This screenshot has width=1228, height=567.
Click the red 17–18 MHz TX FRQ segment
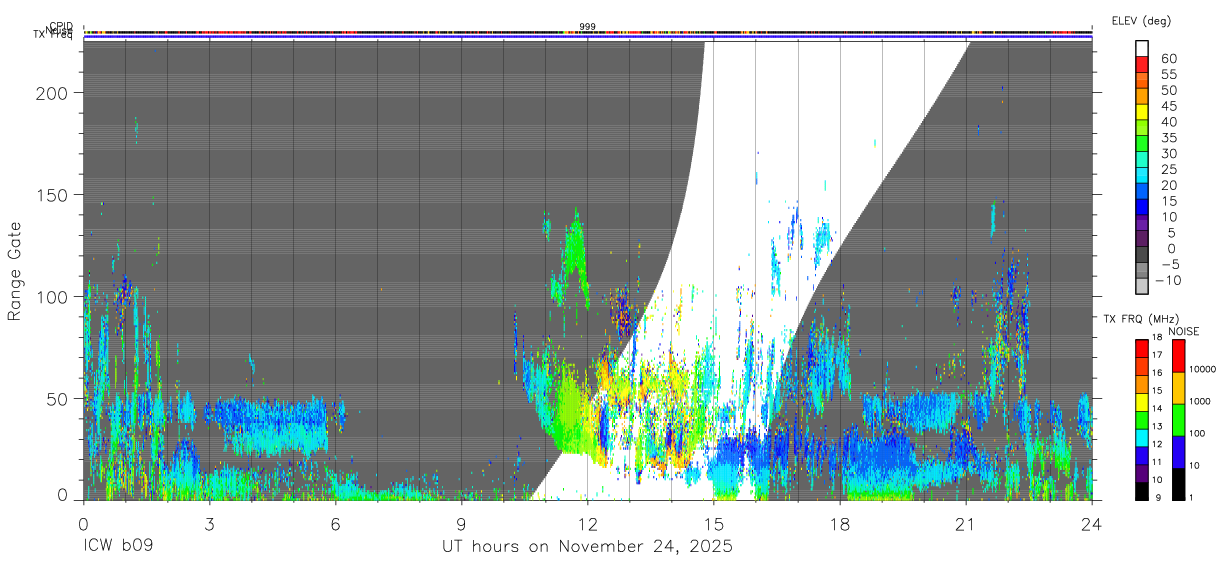[1142, 348]
